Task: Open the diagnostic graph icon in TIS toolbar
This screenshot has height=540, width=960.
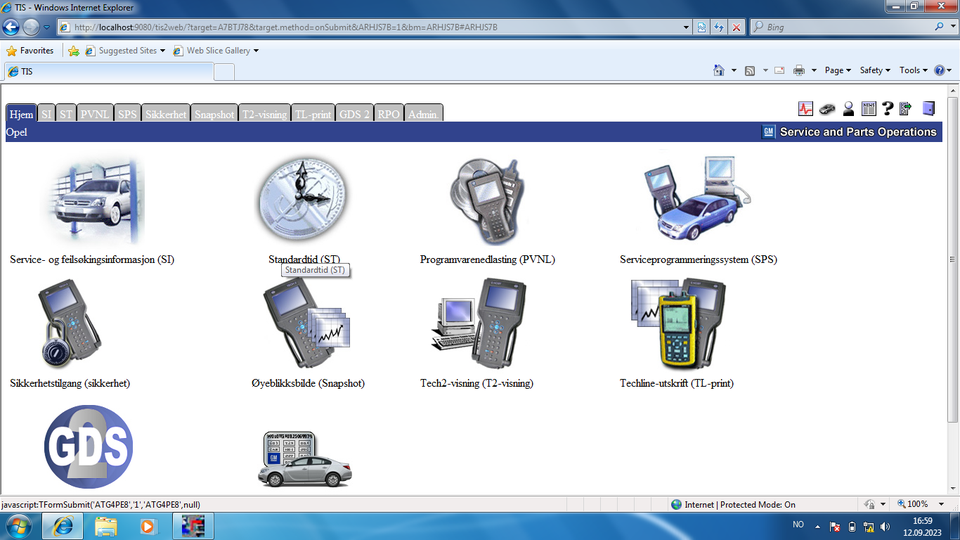Action: click(805, 109)
